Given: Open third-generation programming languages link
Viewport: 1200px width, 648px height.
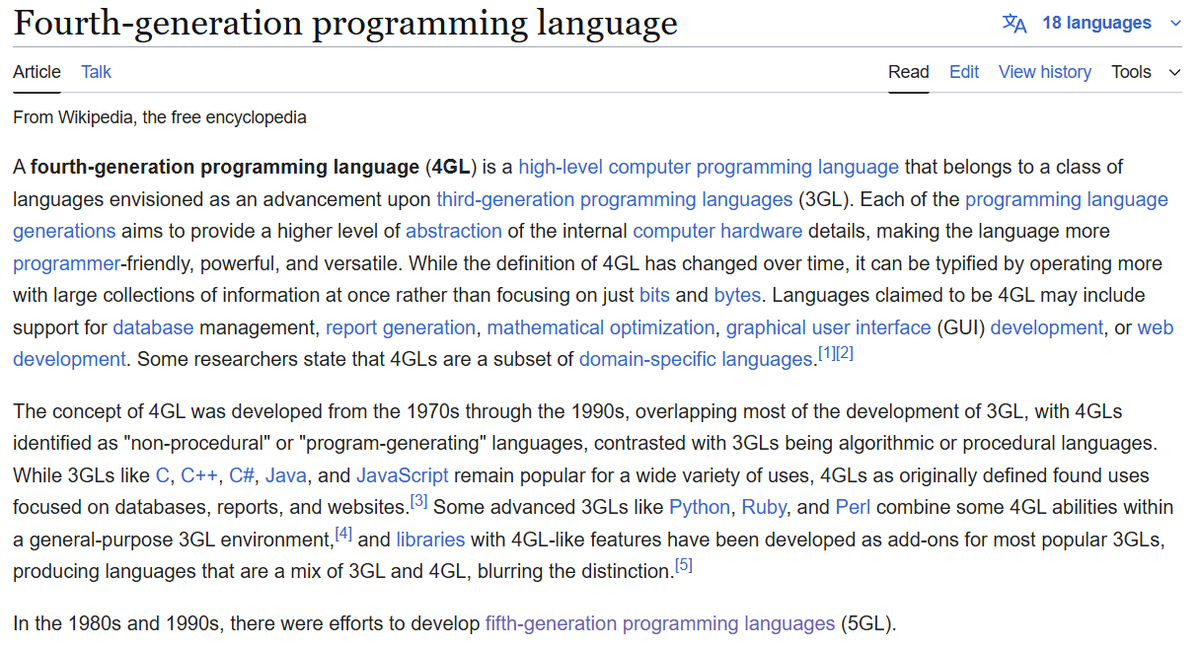Looking at the screenshot, I should tap(614, 199).
